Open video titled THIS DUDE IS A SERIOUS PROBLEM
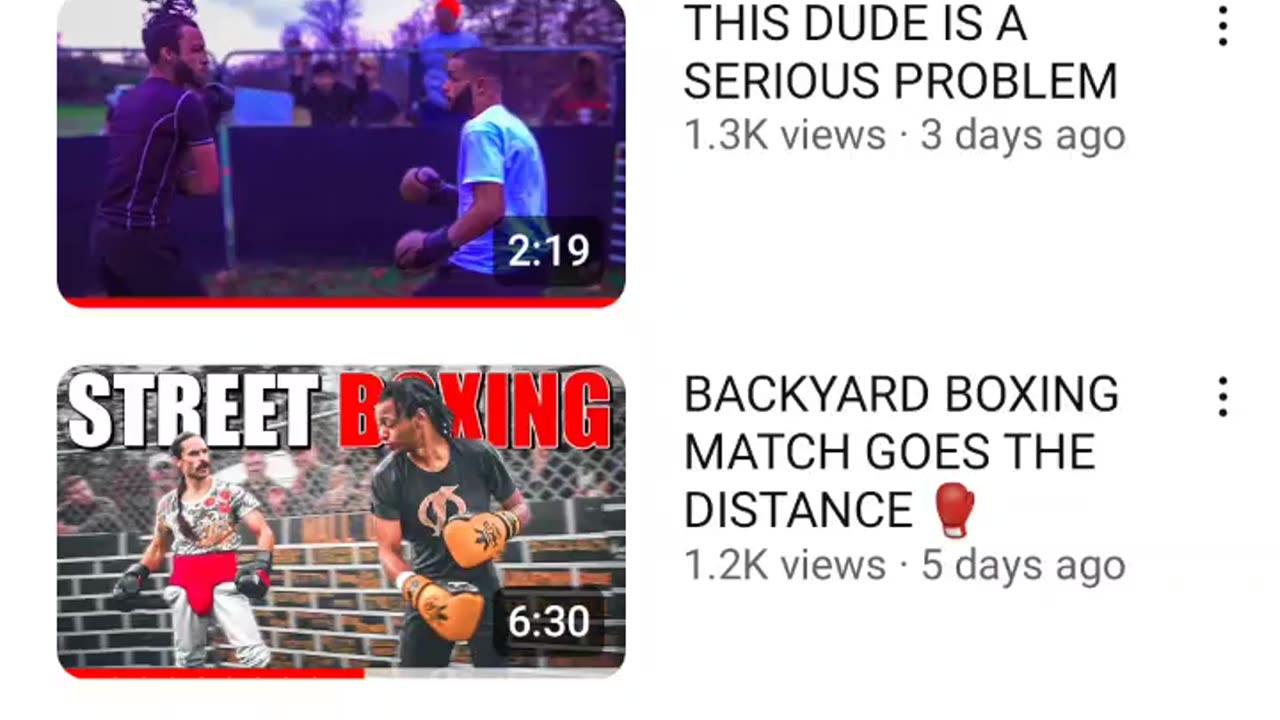Image resolution: width=1280 pixels, height=720 pixels. pyautogui.click(x=900, y=52)
